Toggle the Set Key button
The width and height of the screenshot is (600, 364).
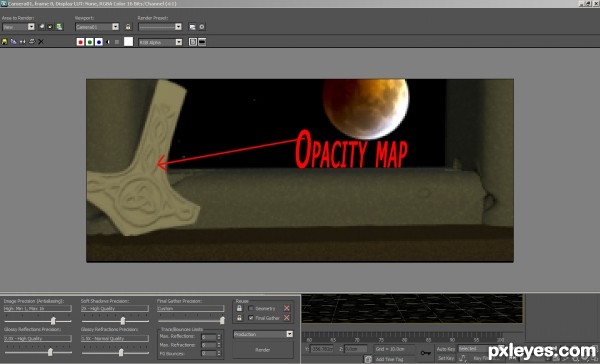[446, 358]
